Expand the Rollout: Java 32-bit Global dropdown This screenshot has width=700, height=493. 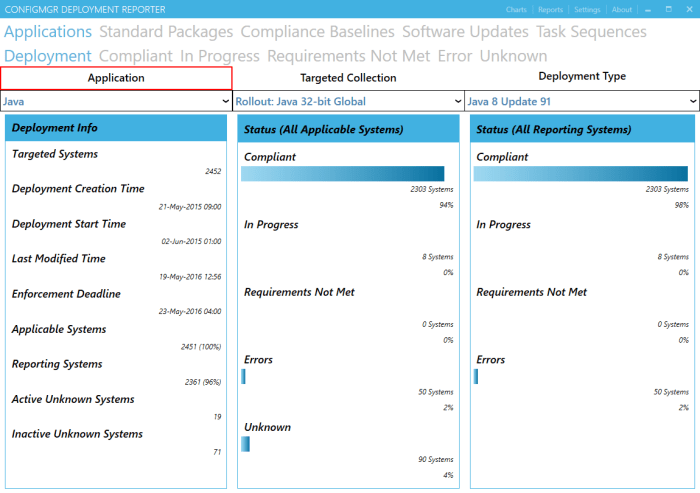349,101
